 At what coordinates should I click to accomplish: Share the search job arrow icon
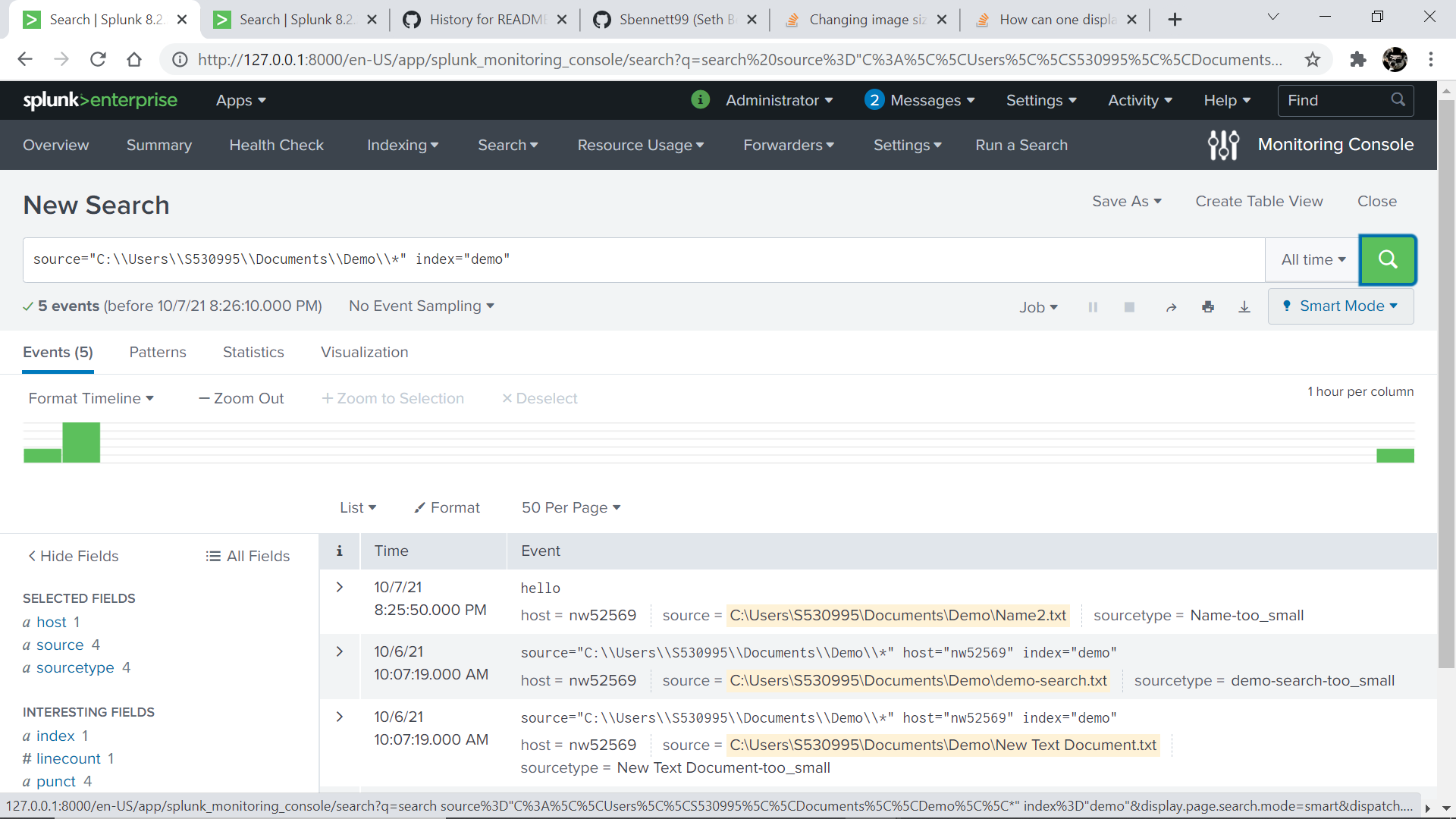pos(1171,307)
